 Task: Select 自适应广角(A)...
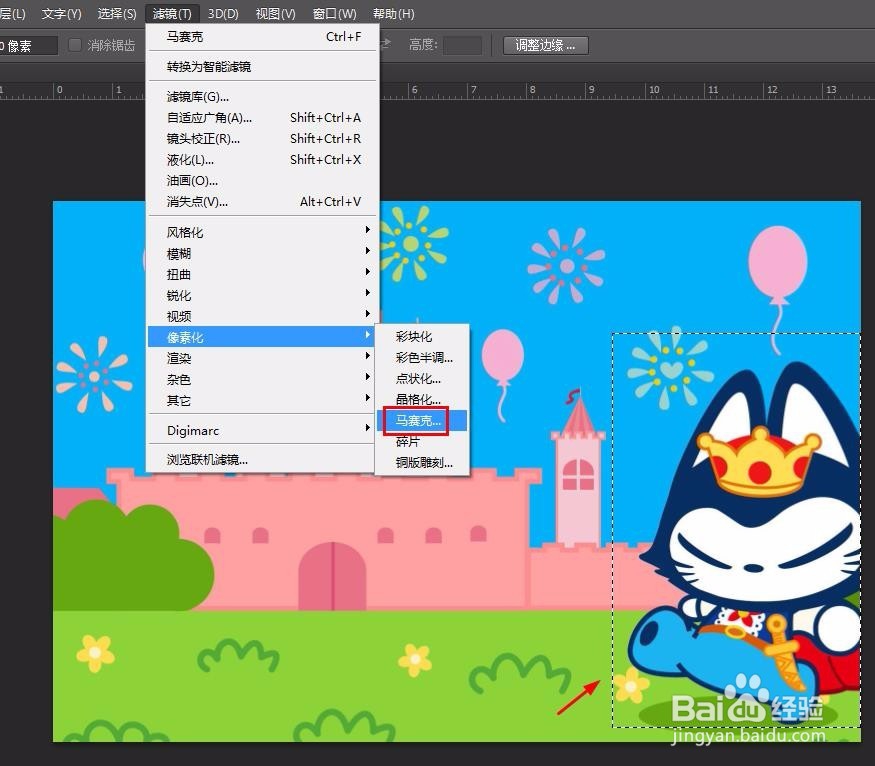click(263, 118)
